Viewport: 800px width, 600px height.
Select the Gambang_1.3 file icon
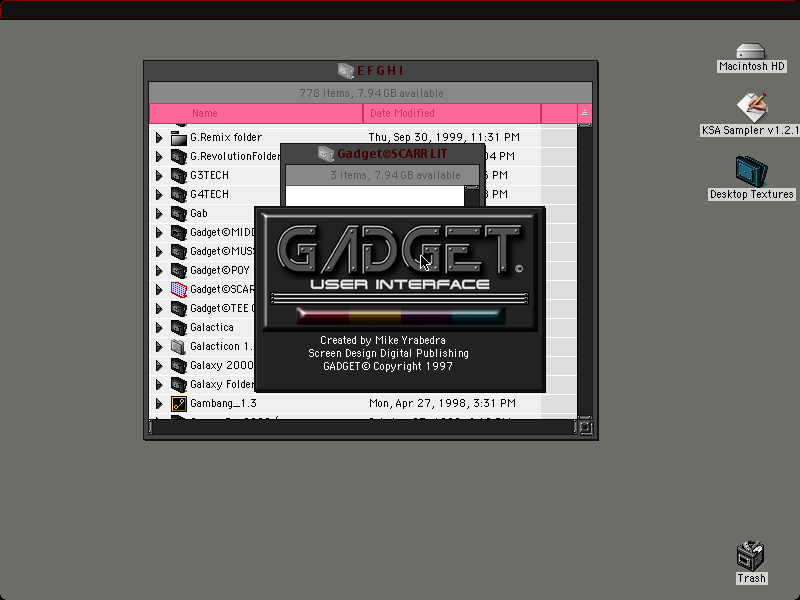[x=179, y=404]
